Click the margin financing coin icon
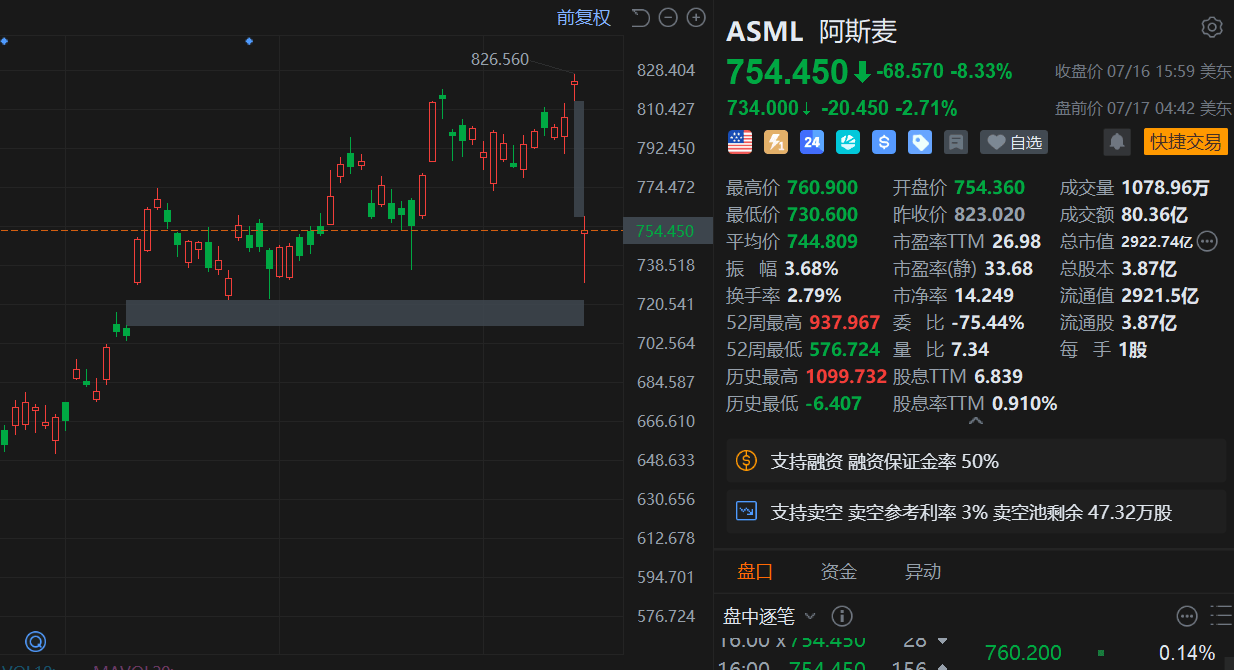This screenshot has width=1234, height=670. point(746,460)
